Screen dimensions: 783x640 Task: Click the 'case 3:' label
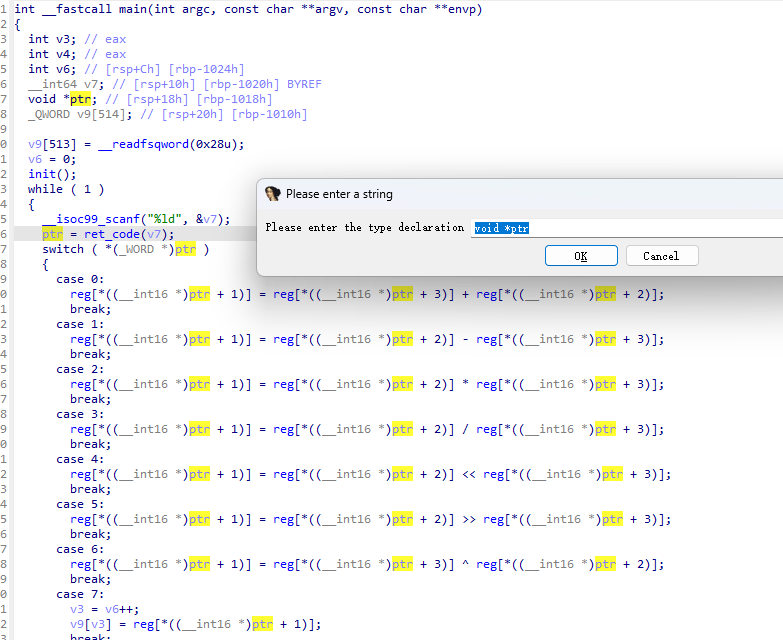tap(80, 414)
